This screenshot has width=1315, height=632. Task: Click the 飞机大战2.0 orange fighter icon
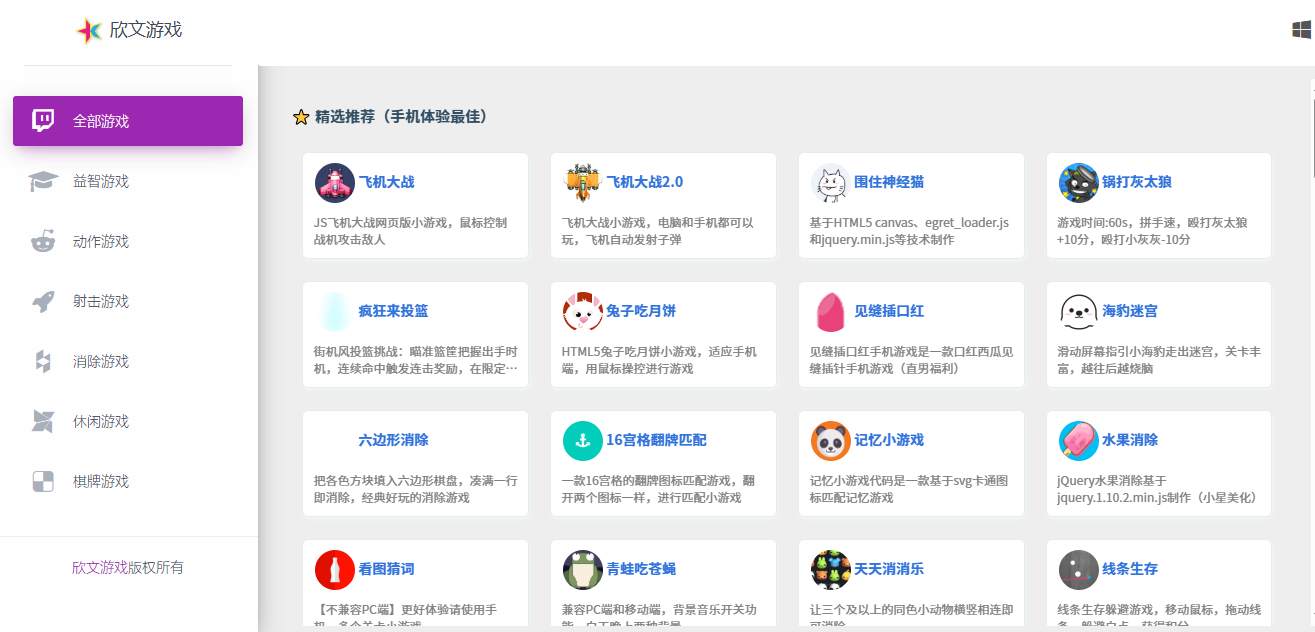583,183
